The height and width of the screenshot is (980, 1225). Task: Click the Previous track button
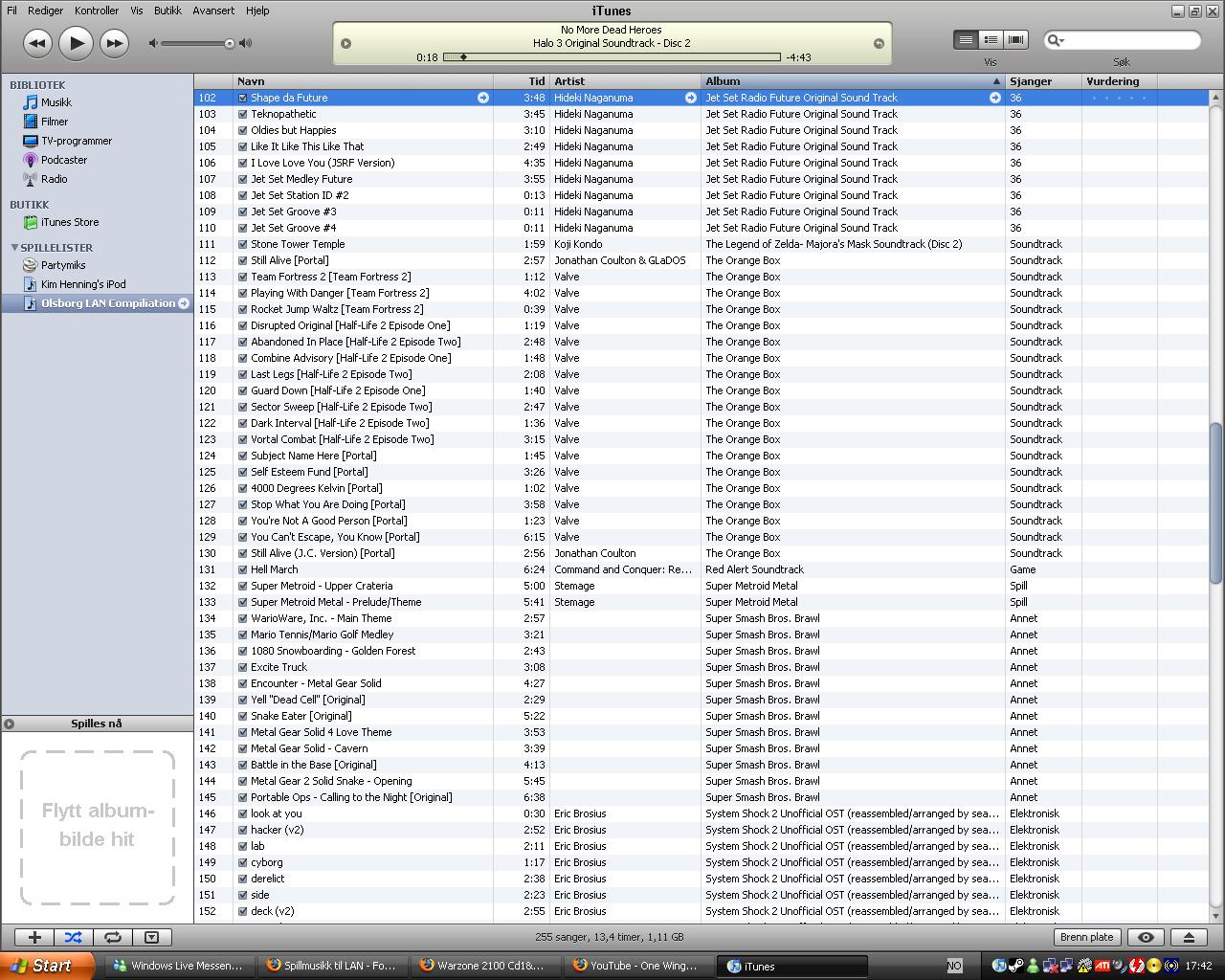37,43
